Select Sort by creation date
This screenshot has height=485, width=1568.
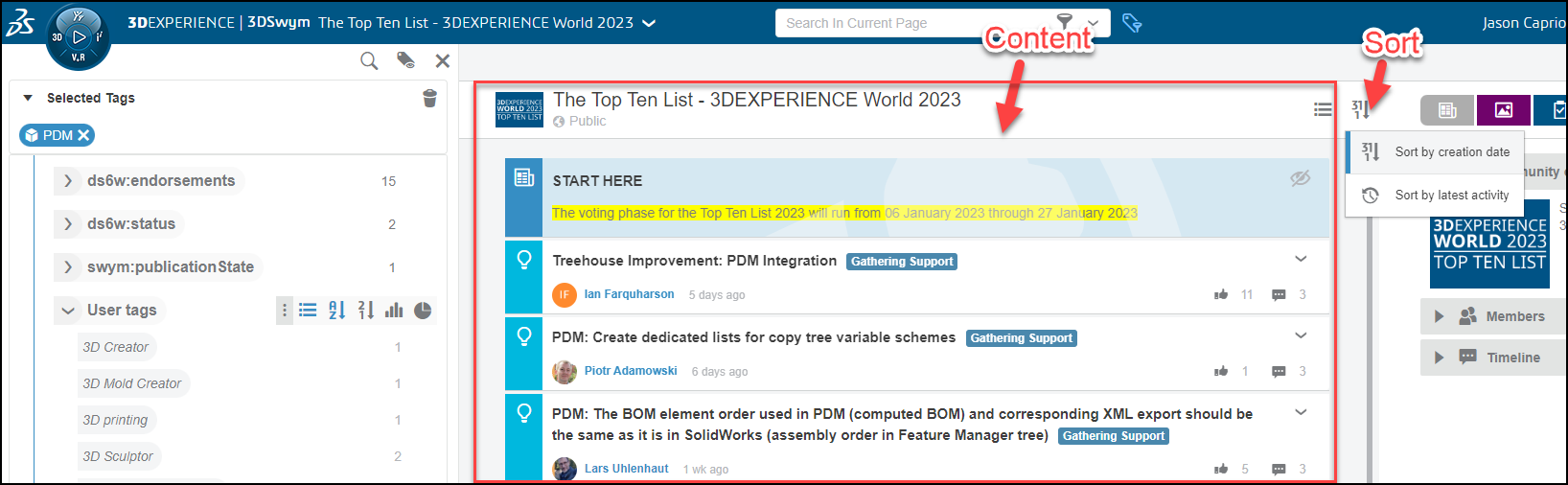(1451, 151)
